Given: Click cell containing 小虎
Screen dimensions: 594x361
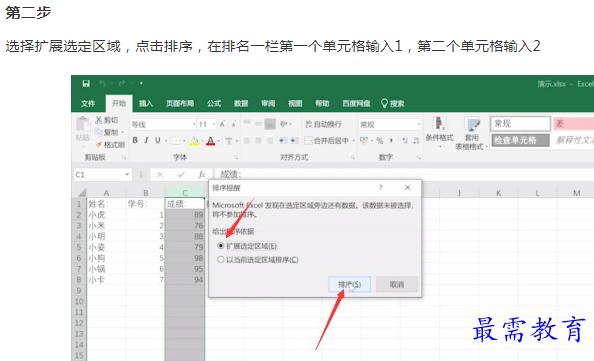Looking at the screenshot, I should click(106, 215).
